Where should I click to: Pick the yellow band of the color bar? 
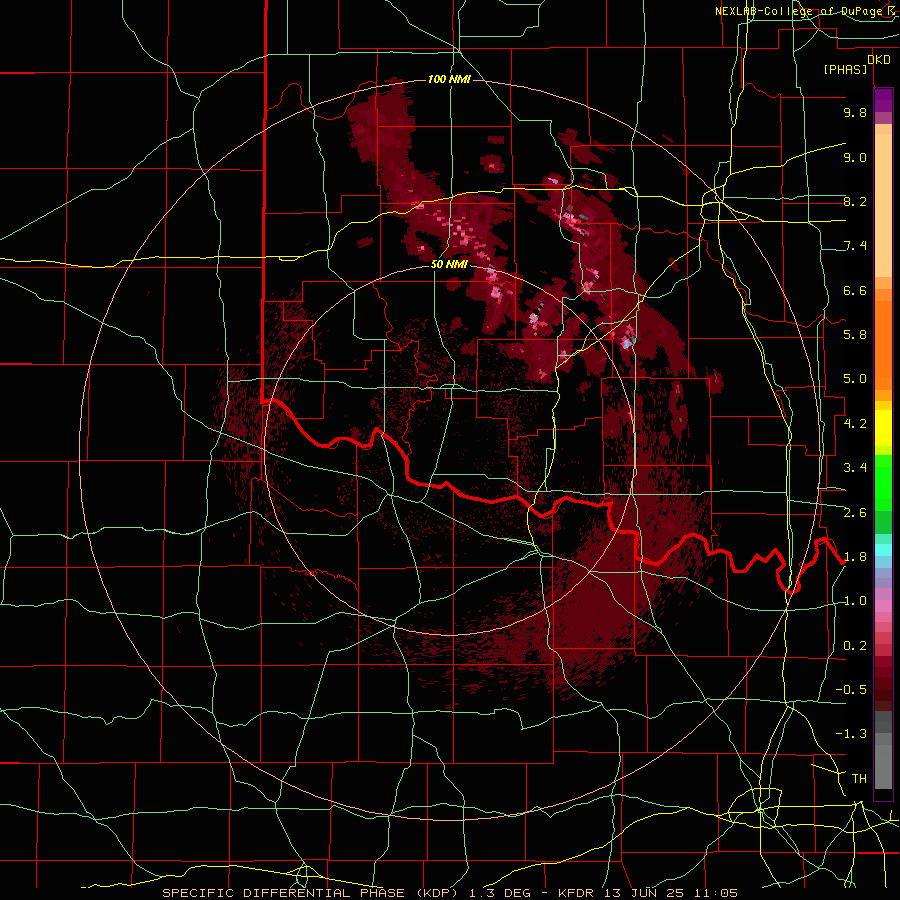pyautogui.click(x=883, y=428)
